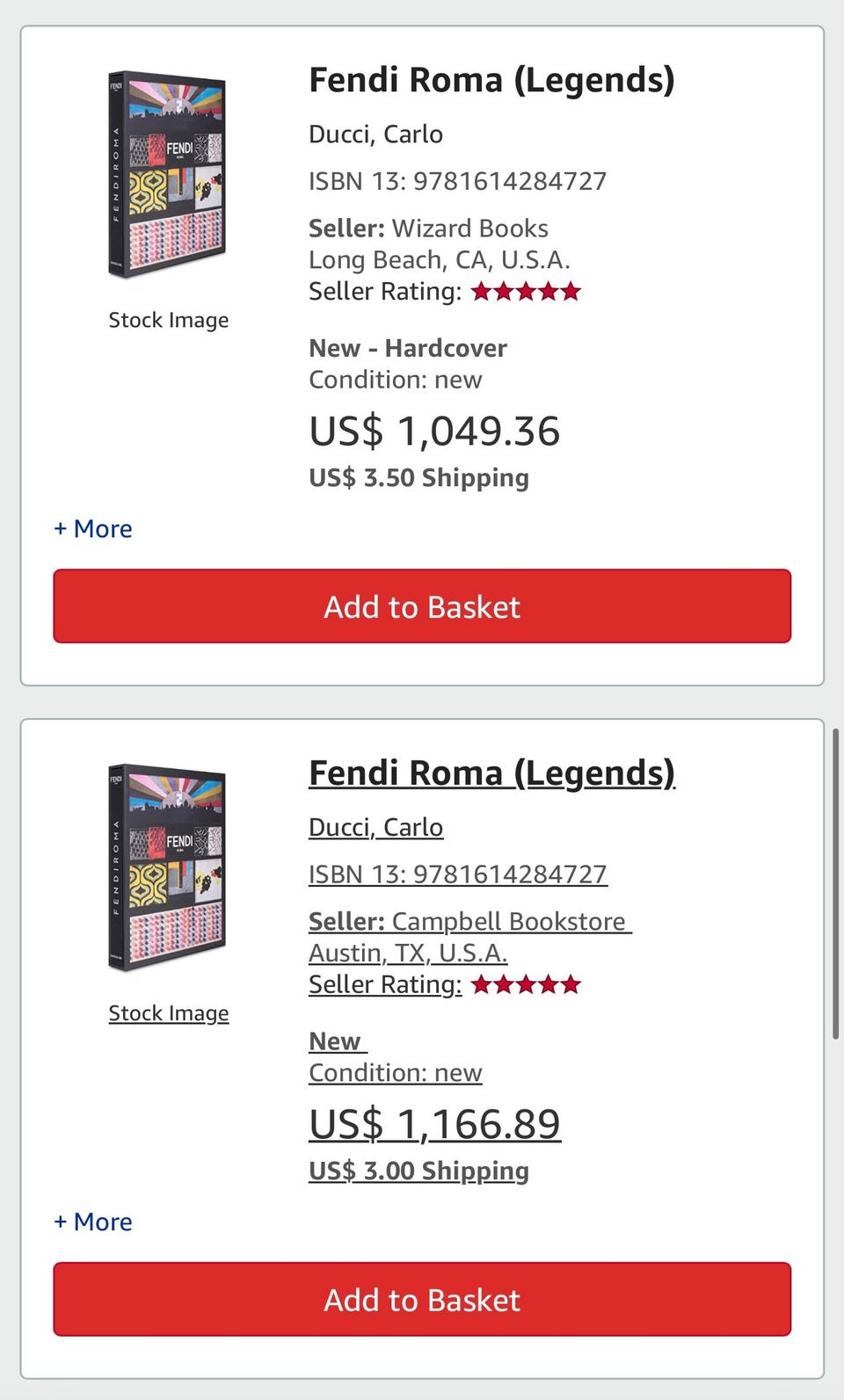Add the US$ 1,166.89 book to basket

[x=422, y=1300]
